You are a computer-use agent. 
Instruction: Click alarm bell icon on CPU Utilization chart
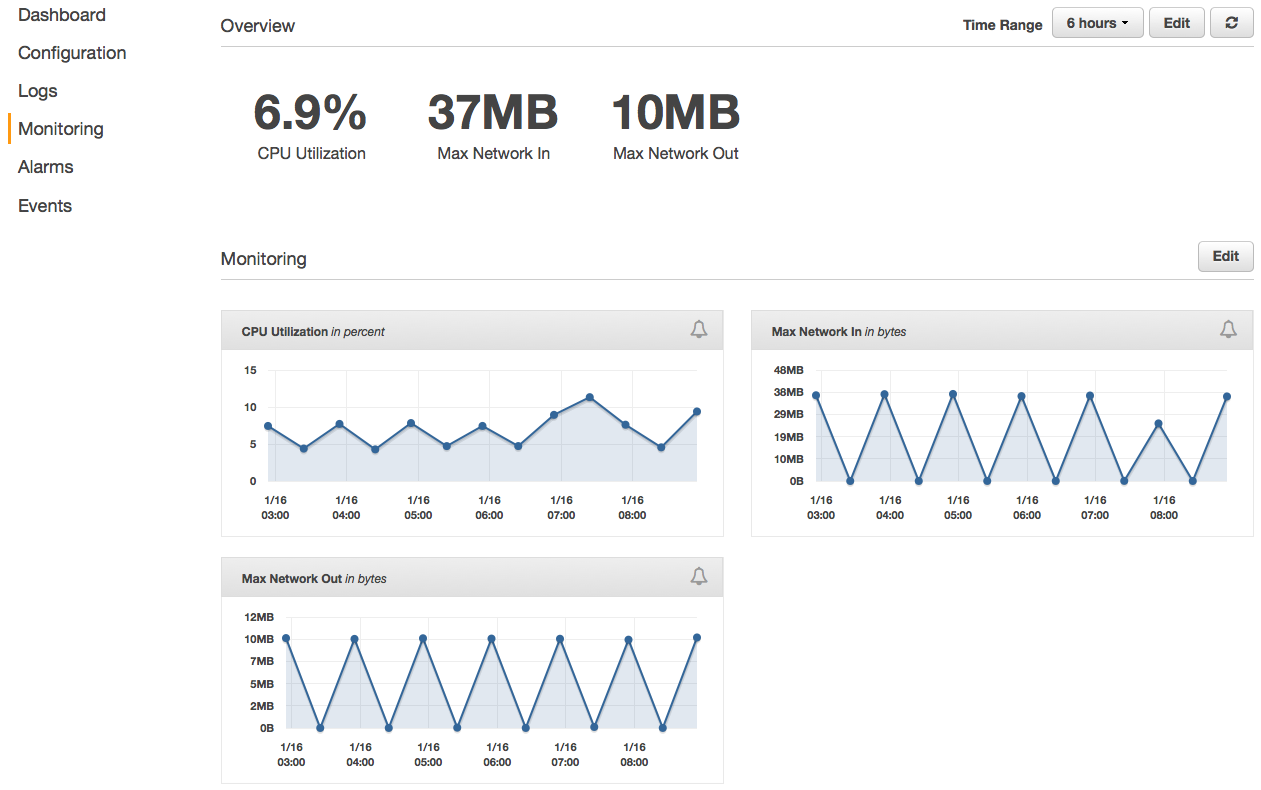click(x=699, y=330)
